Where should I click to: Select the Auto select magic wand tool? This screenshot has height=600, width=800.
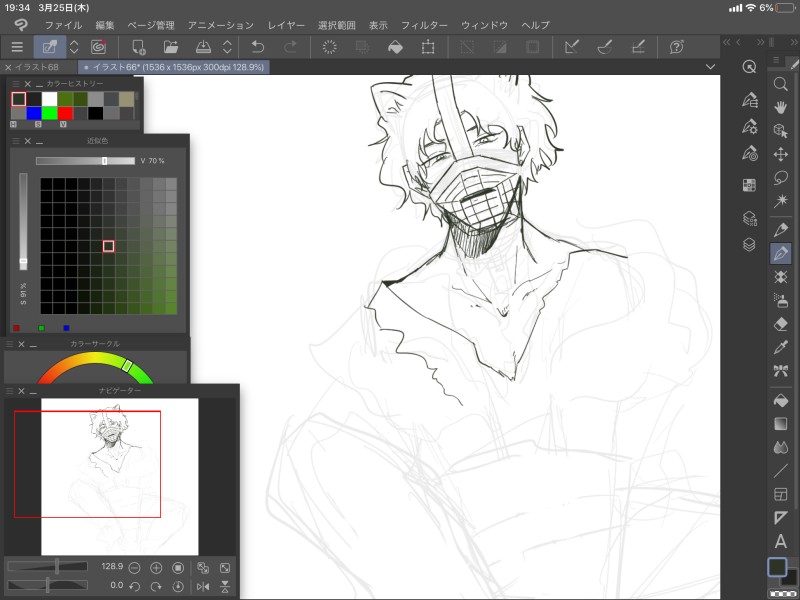coord(781,201)
